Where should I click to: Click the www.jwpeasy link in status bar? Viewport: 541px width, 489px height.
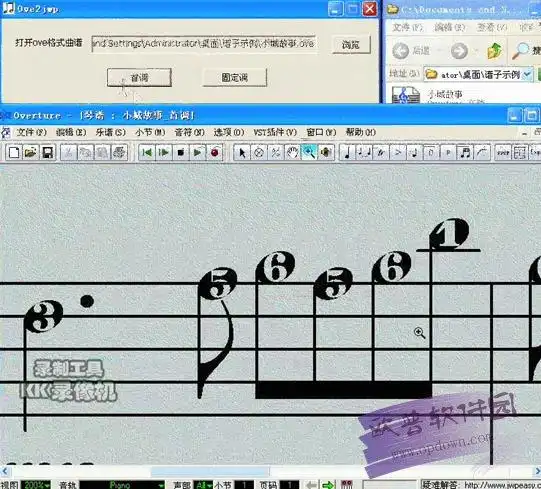(x=503, y=485)
